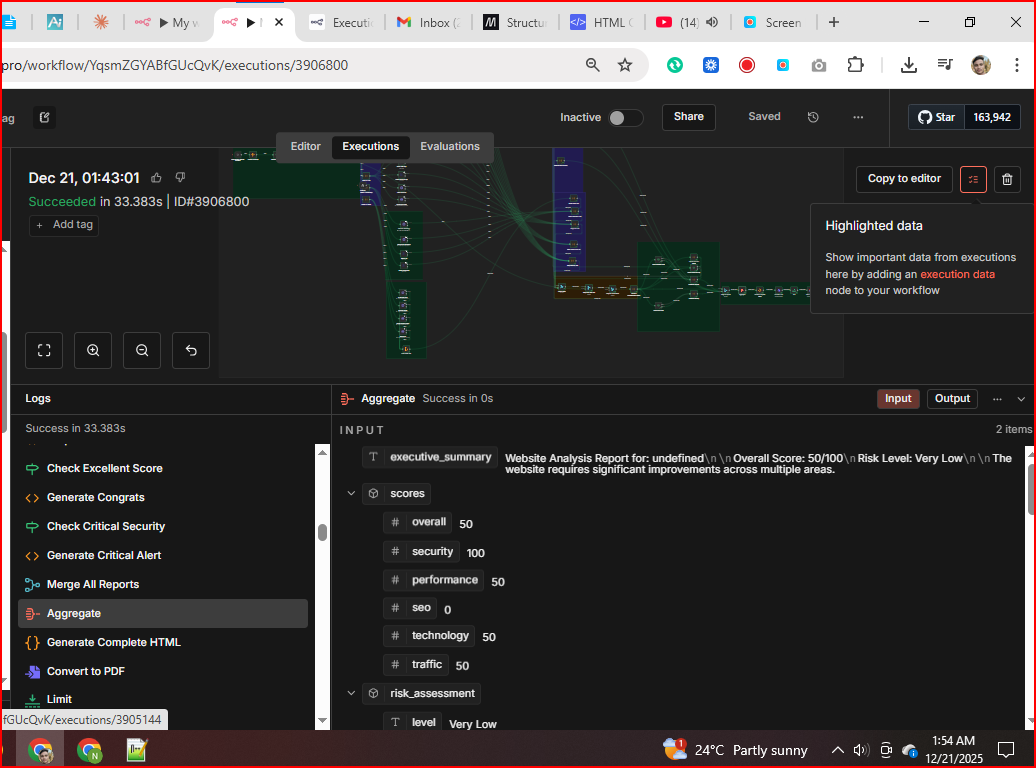This screenshot has width=1036, height=768.
Task: Collapse the scores section in Input panel
Action: (351, 493)
